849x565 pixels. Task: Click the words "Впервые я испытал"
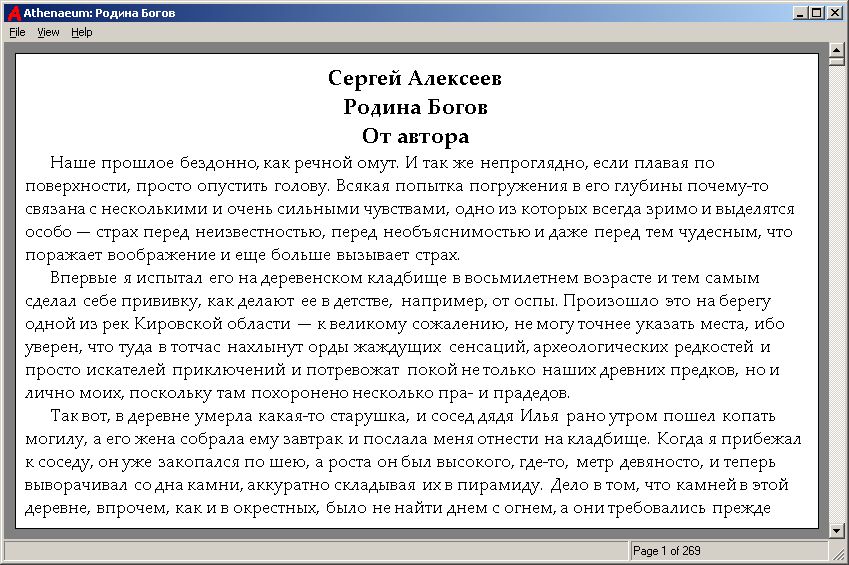pyautogui.click(x=126, y=278)
